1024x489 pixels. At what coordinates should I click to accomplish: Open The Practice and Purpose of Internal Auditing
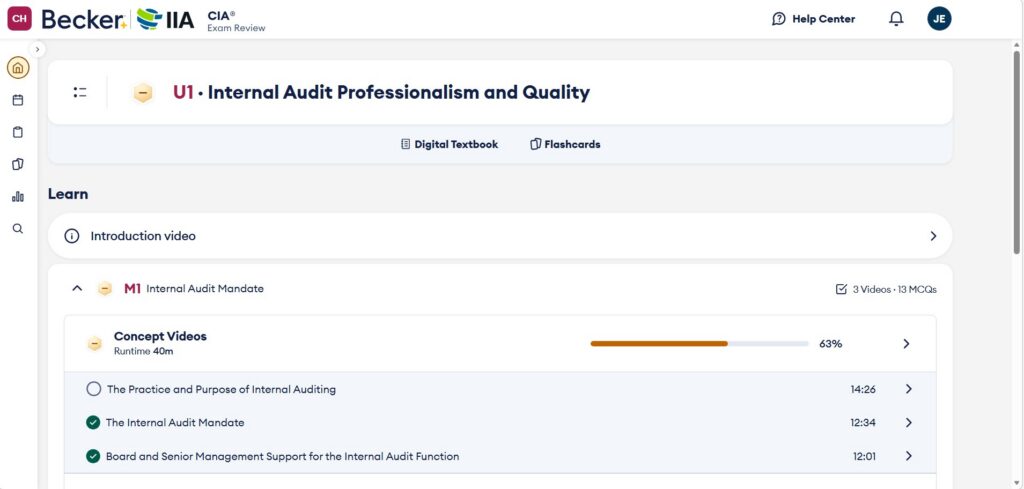click(x=221, y=390)
